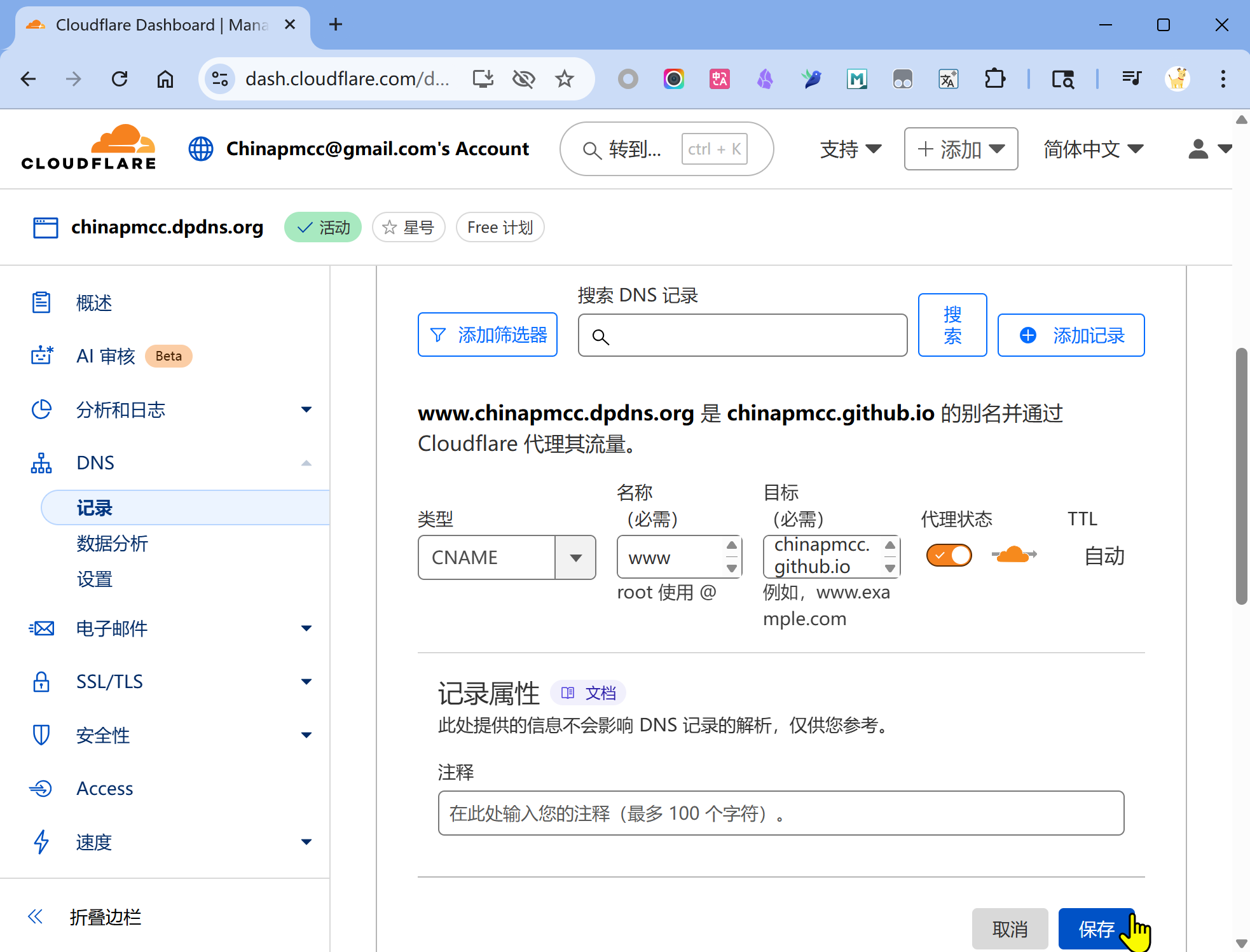
Task: Click 添加记录 button
Action: coord(1071,335)
